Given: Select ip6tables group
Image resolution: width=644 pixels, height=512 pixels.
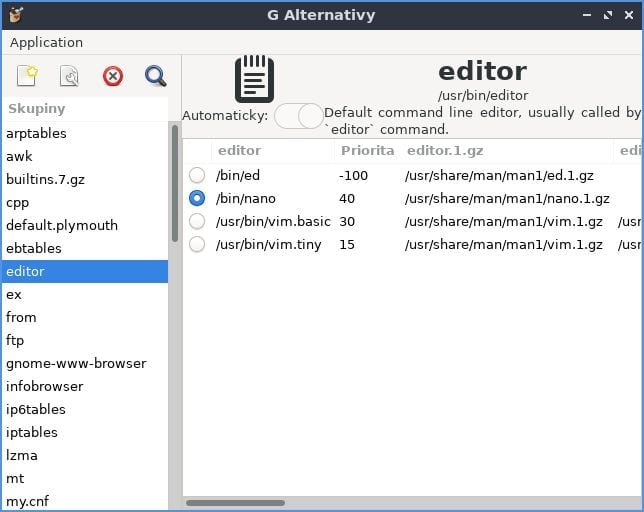Looking at the screenshot, I should tap(85, 409).
